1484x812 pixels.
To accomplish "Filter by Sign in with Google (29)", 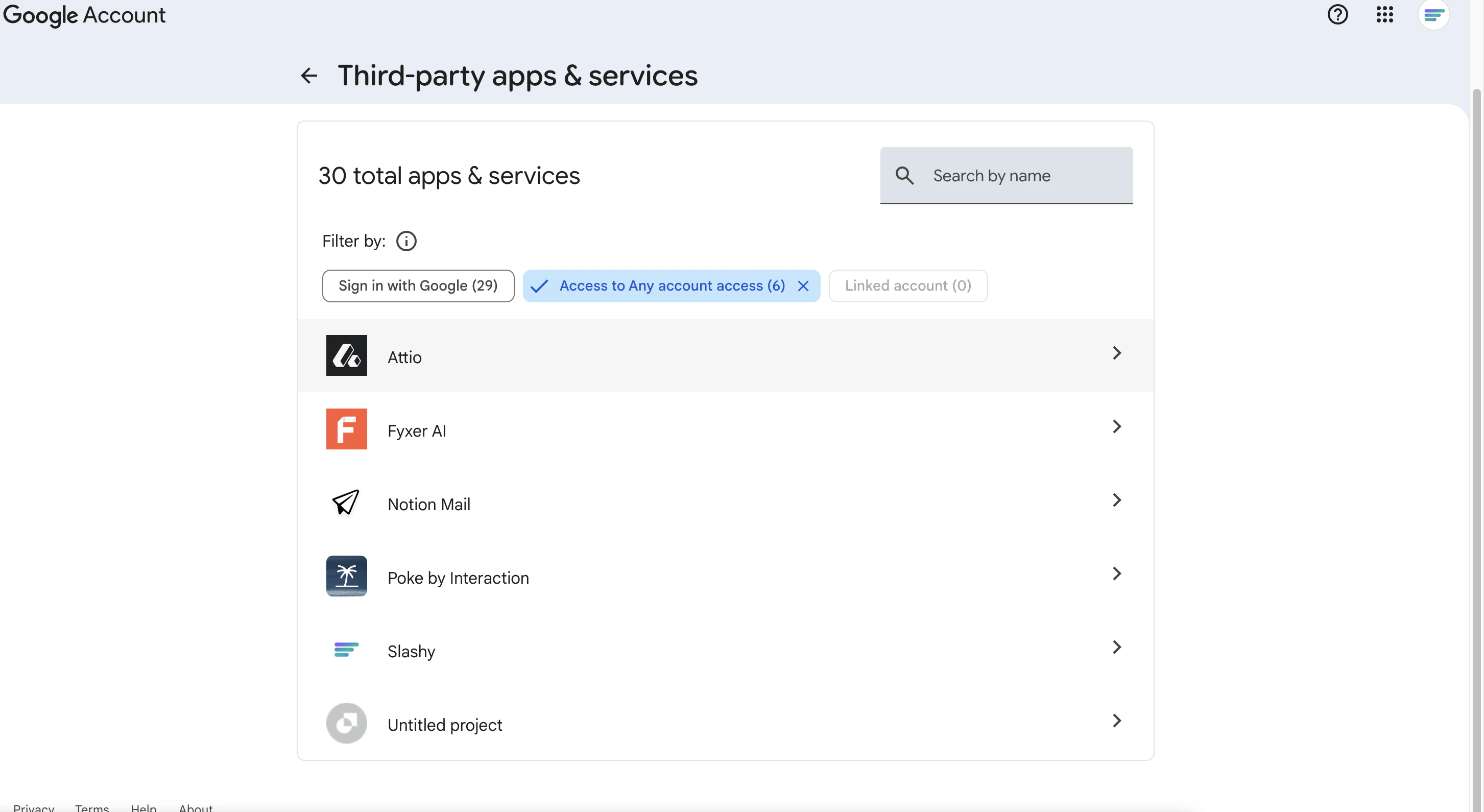I will (418, 286).
